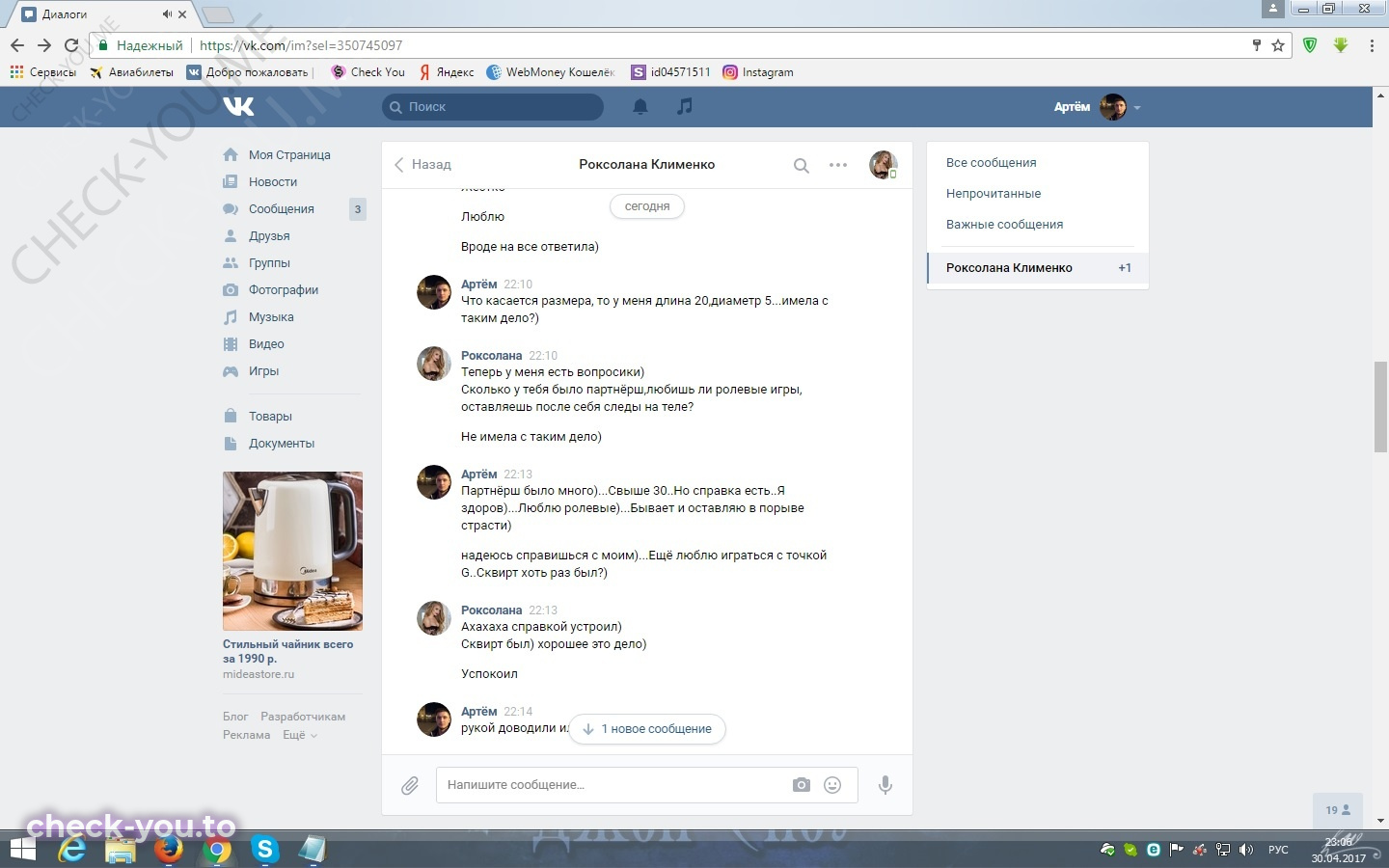Screen dimensions: 1389x868
Task: Open Разработчикам footer link
Action: (x=303, y=717)
